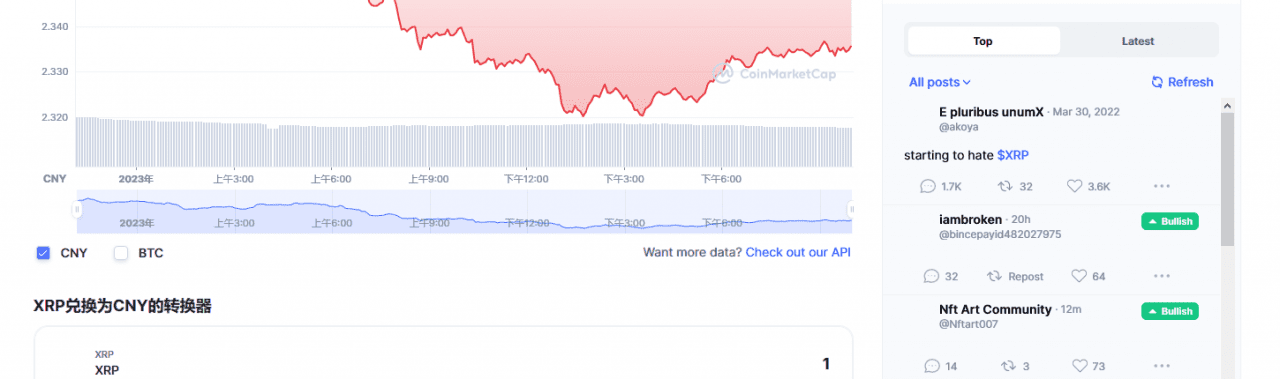Repost the E pluribus unumX post

click(x=1015, y=186)
